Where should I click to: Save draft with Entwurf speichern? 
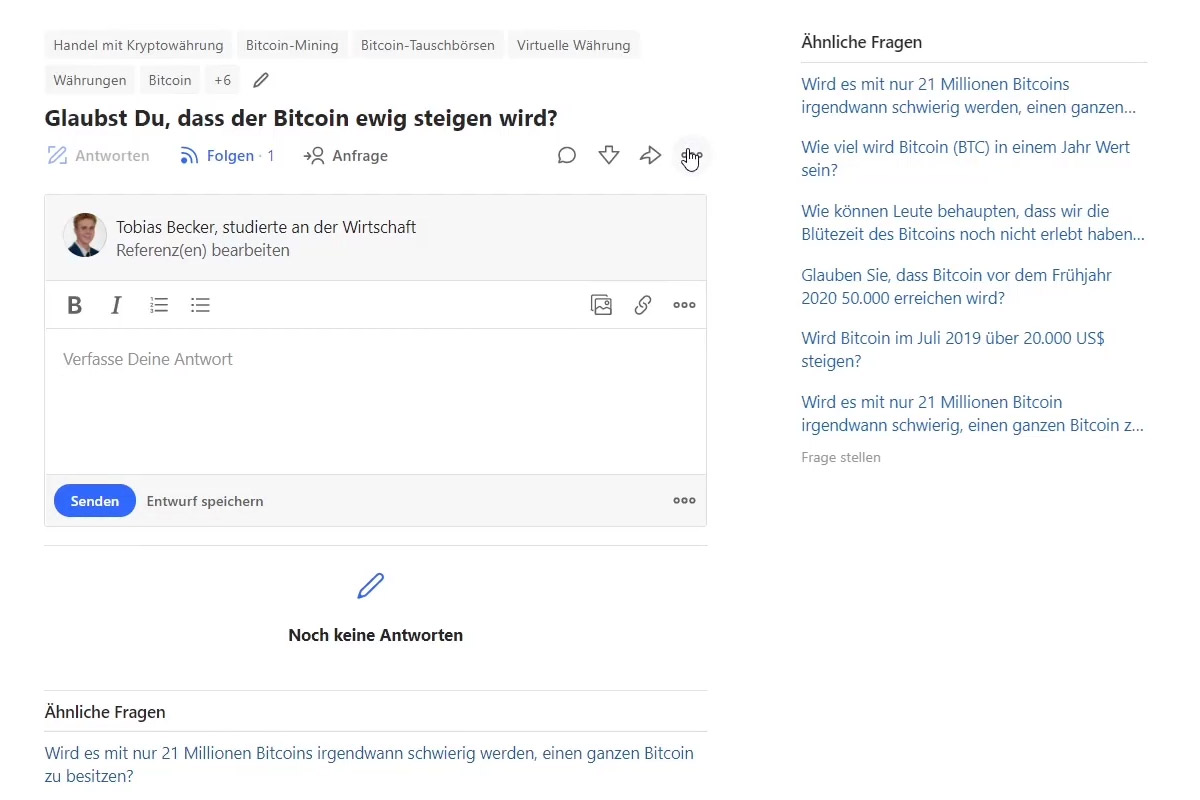tap(205, 501)
